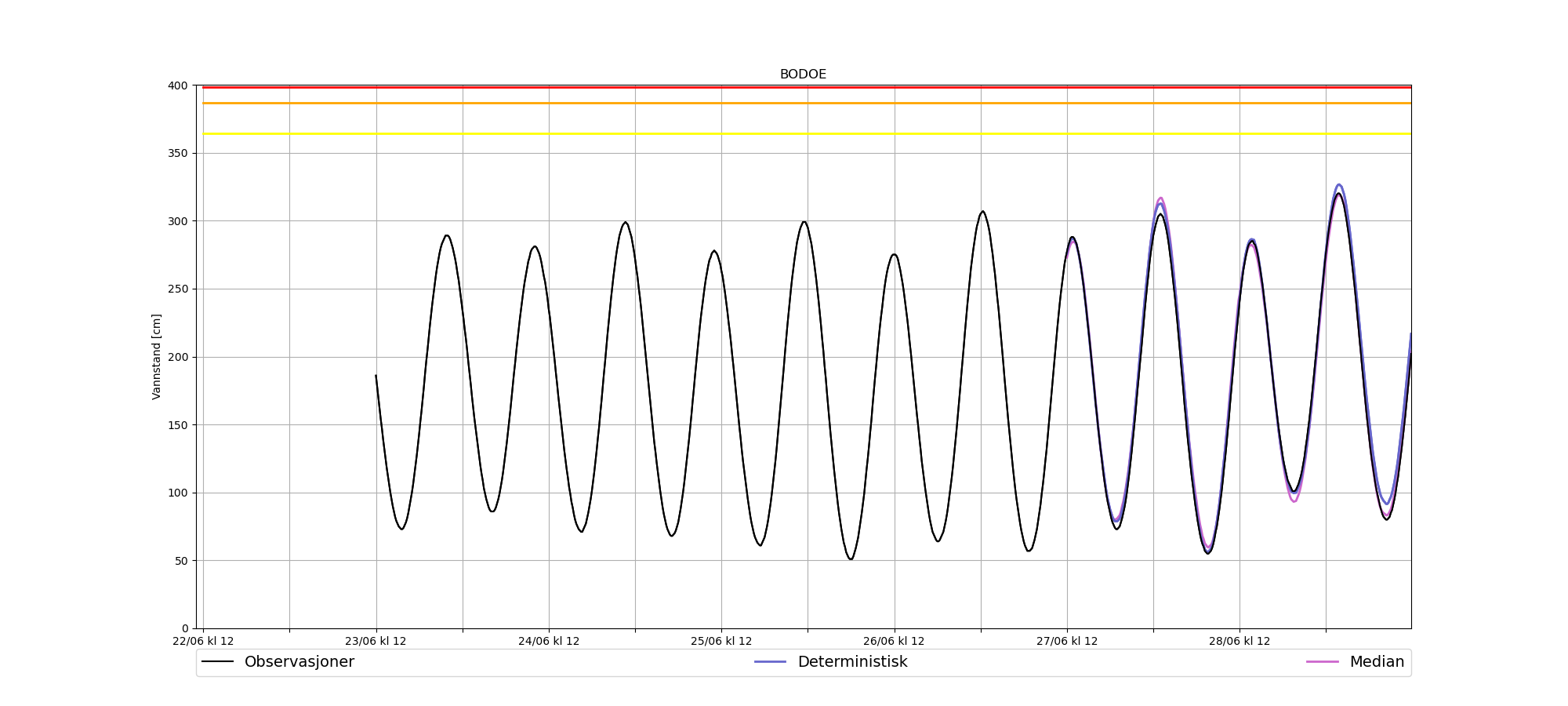The height and width of the screenshot is (706, 1568).
Task: Click the magenta Median legend line sample
Action: (x=1322, y=662)
